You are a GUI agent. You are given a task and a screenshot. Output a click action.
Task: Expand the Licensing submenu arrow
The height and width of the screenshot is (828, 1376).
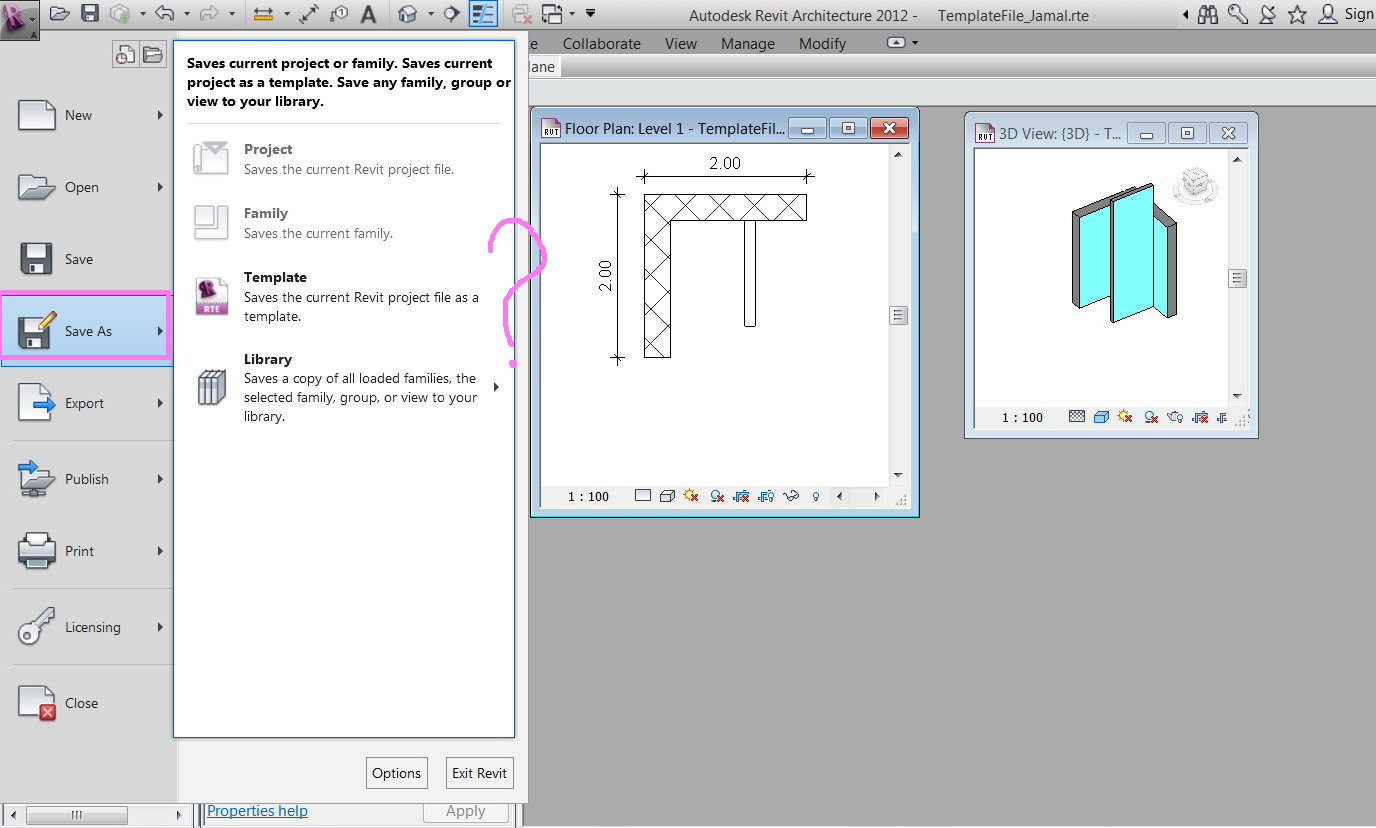click(x=160, y=628)
